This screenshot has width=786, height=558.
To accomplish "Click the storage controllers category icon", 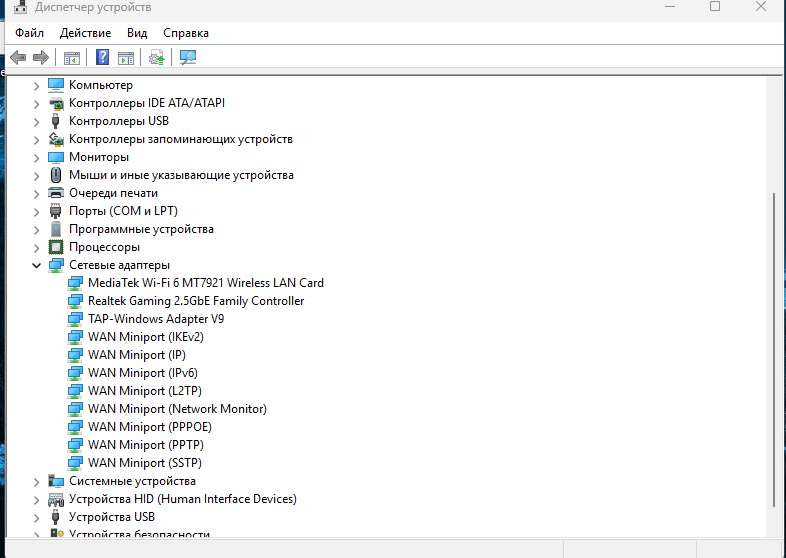I will click(x=56, y=139).
